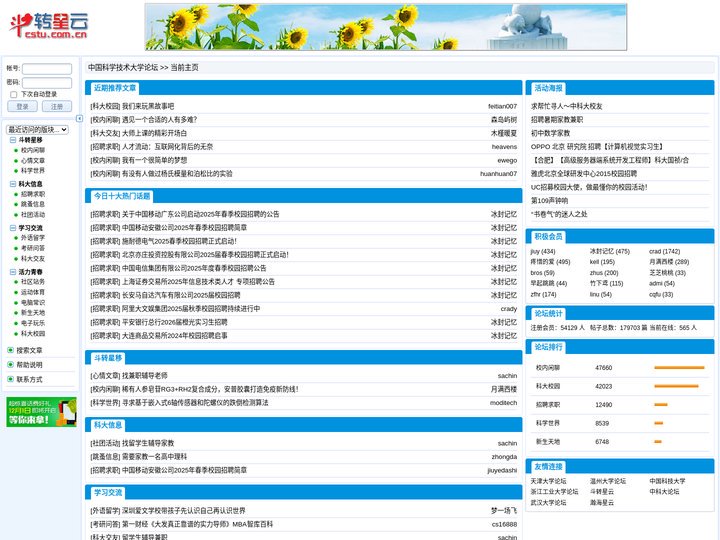The width and height of the screenshot is (720, 540).
Task: Open 跳蚤信息 board in sidebar
Action: click(33, 204)
